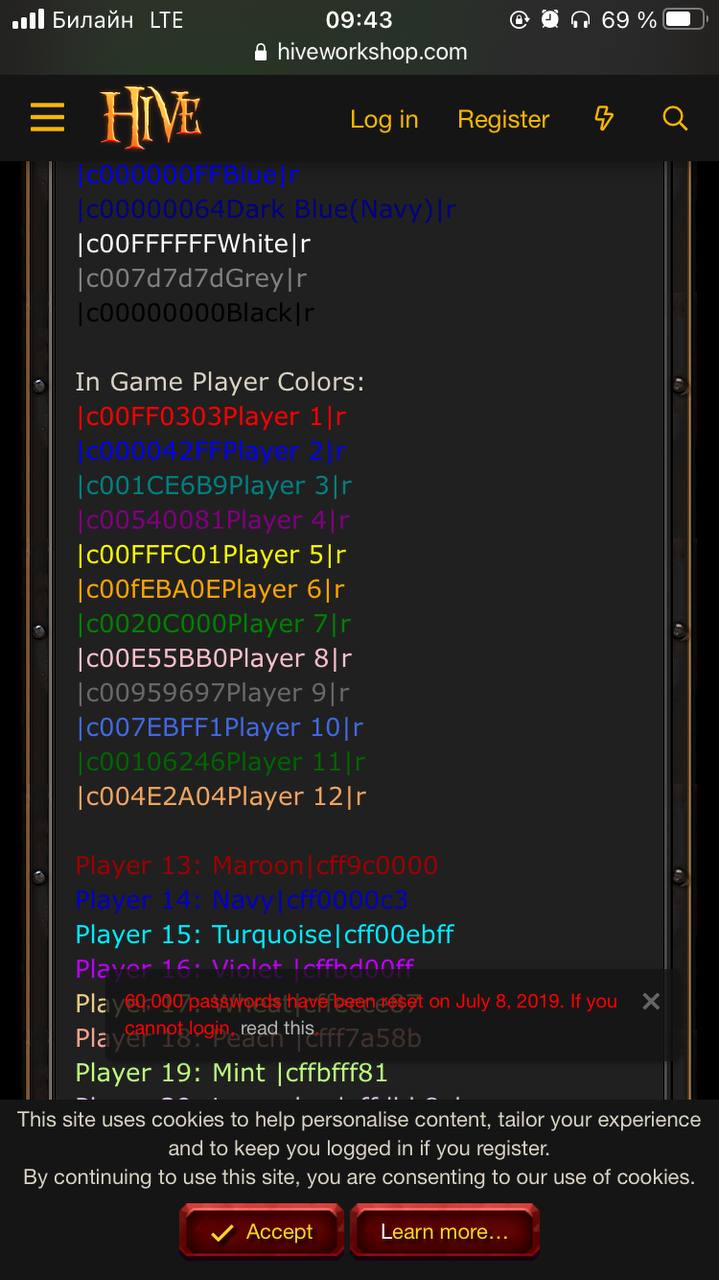
Task: Dismiss the password reset notice
Action: click(651, 1001)
